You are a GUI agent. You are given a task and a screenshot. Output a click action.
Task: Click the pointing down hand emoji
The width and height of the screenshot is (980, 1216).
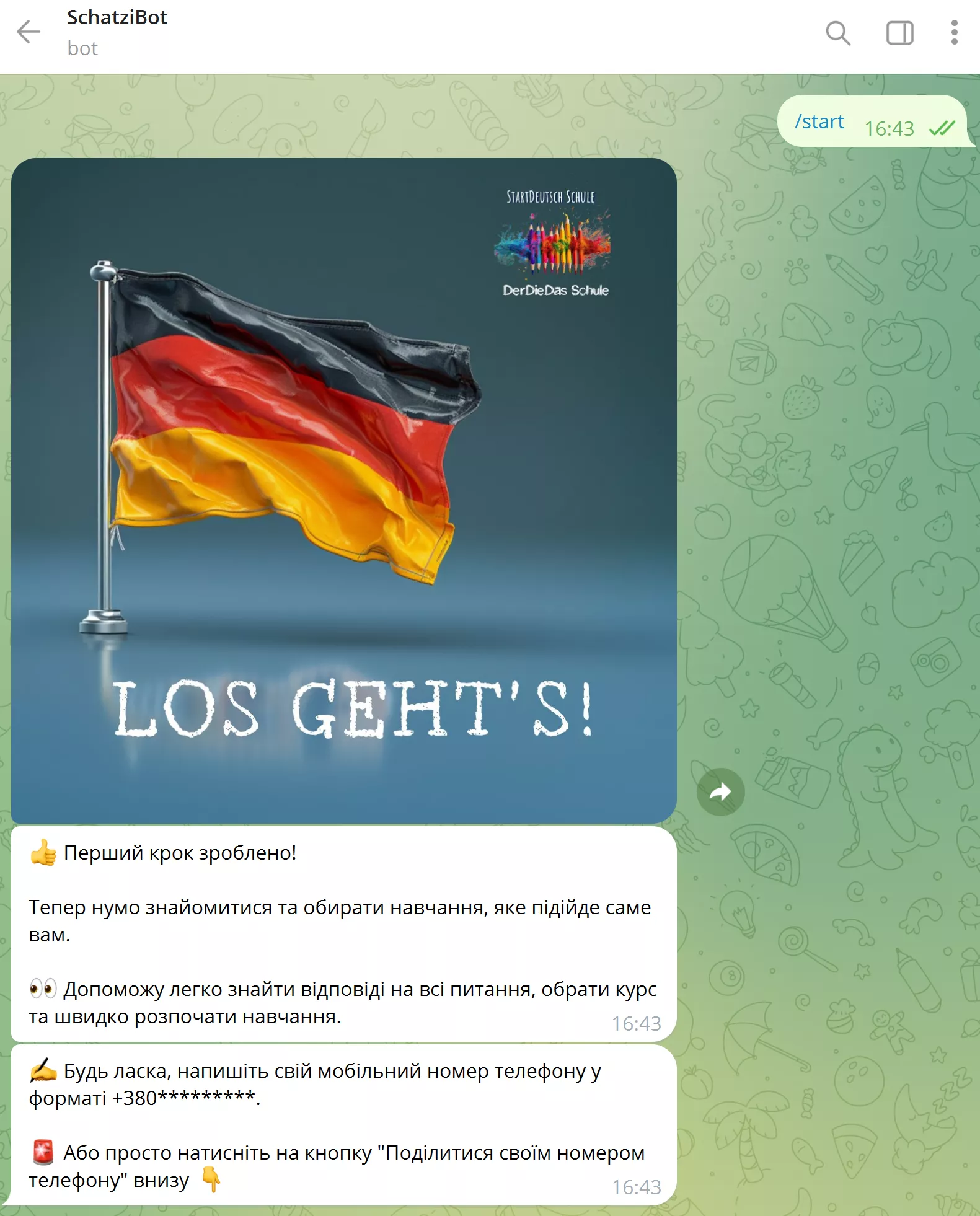tap(212, 1179)
